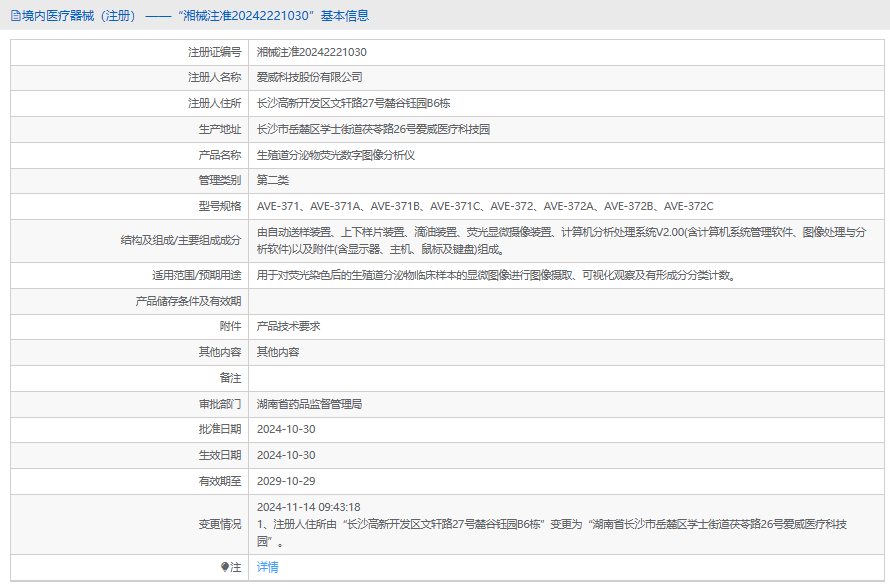Click the 产品名称 row label
Viewport: 890px width, 586px height.
pos(220,155)
